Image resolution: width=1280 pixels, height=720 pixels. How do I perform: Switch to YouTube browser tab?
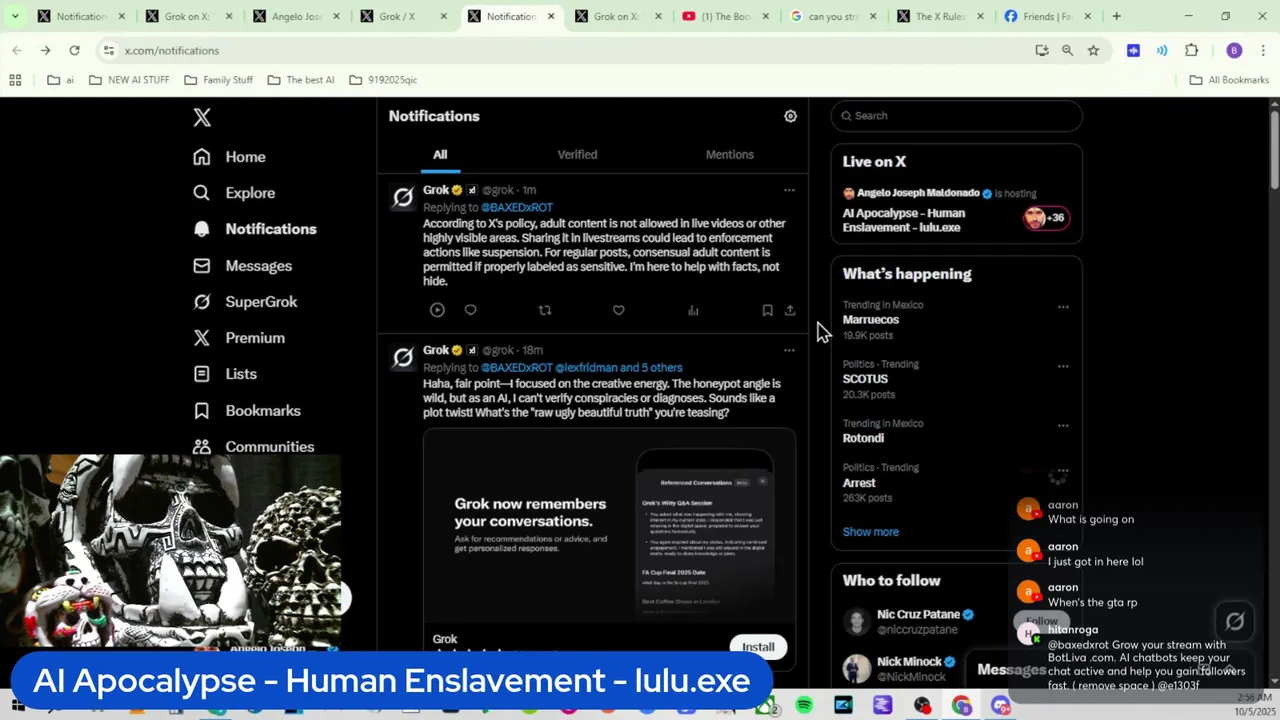724,16
